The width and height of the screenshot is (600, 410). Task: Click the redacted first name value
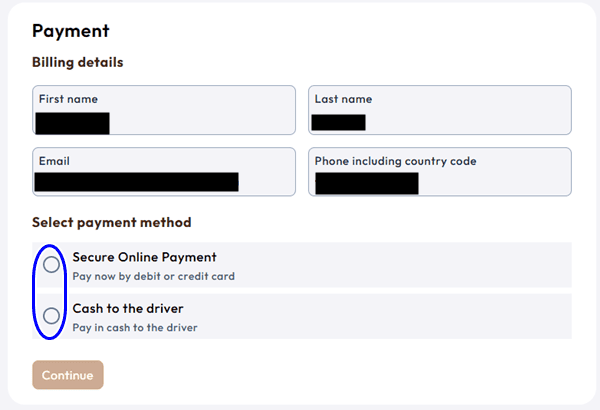[72, 123]
